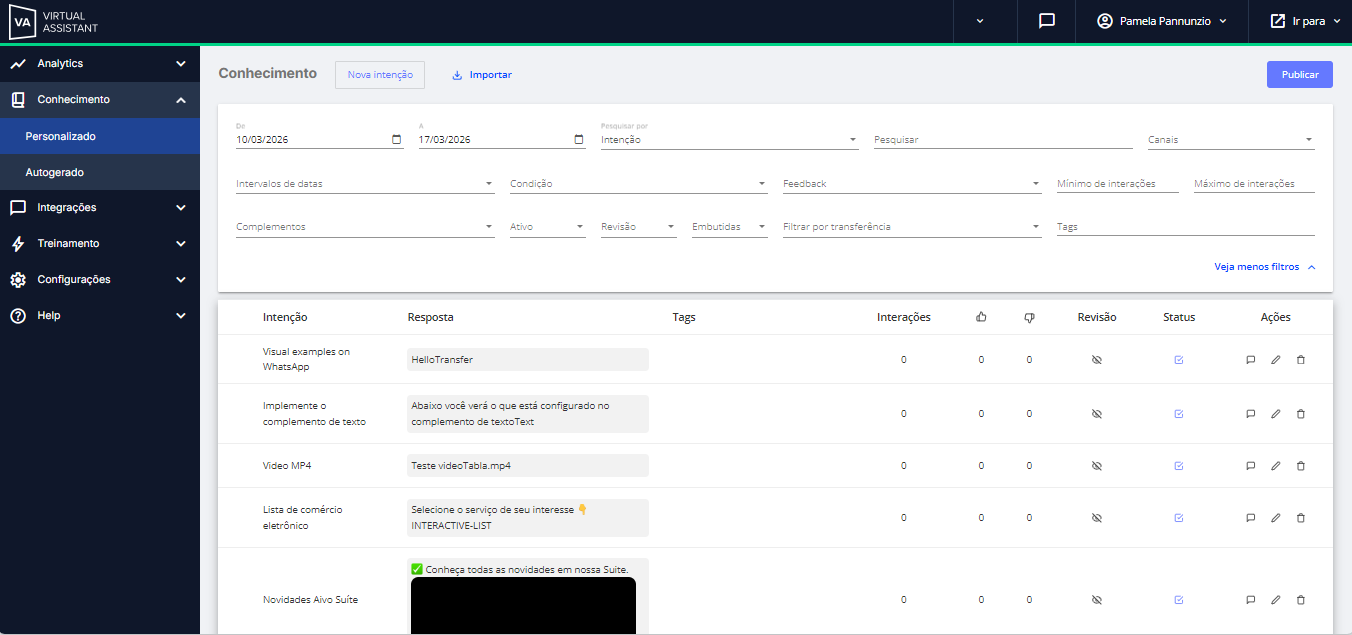The image size is (1352, 635).
Task: Click the Pesquisar search input field
Action: click(1002, 140)
